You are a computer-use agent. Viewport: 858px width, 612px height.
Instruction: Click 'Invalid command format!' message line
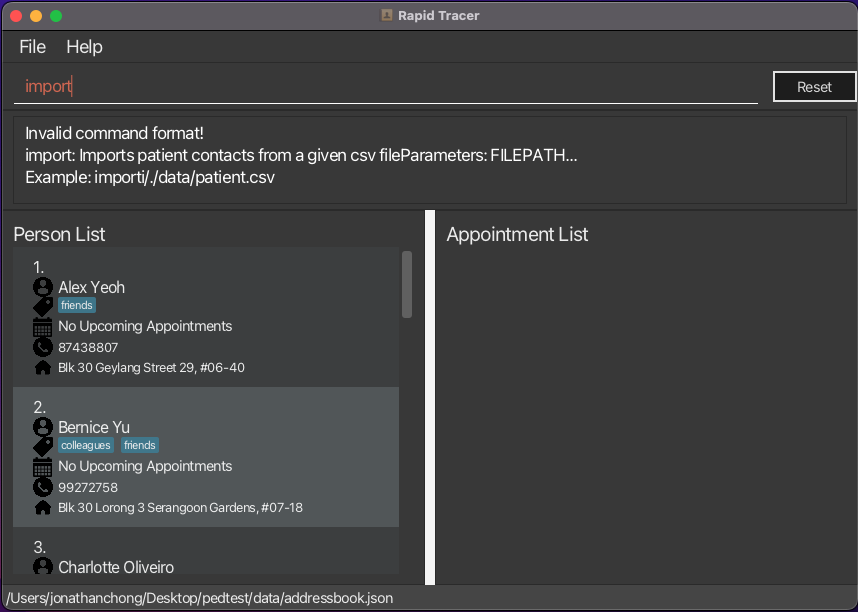114,133
